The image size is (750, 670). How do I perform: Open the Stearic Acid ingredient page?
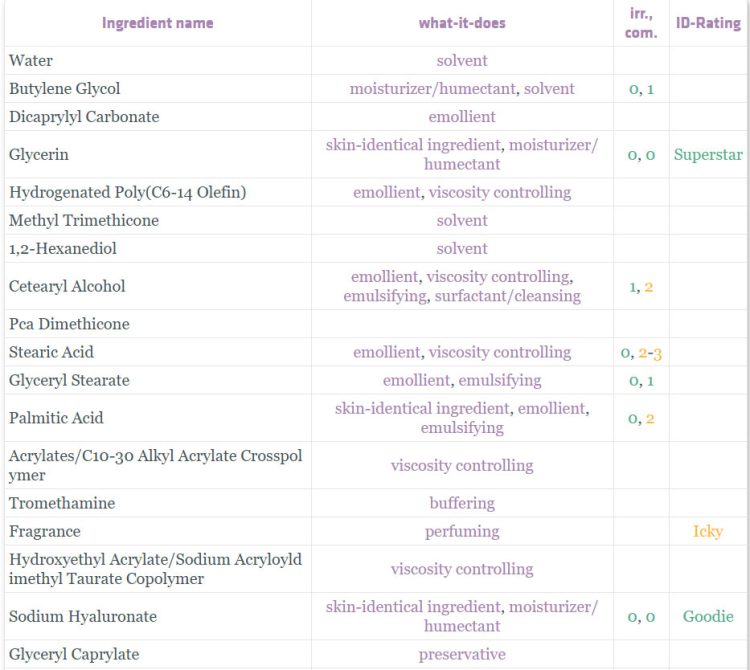point(51,352)
